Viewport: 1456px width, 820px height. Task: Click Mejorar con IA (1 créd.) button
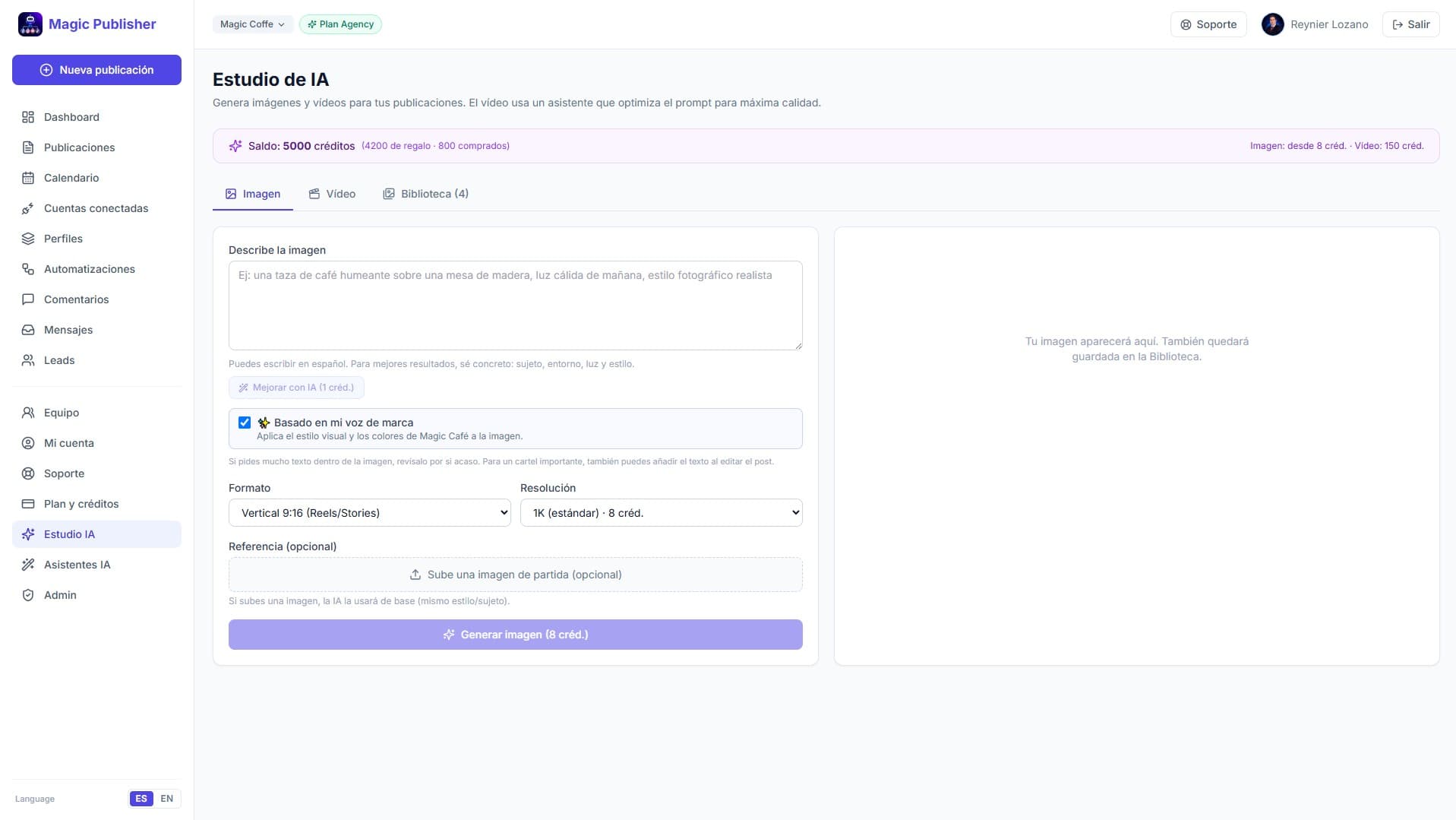pyautogui.click(x=296, y=388)
